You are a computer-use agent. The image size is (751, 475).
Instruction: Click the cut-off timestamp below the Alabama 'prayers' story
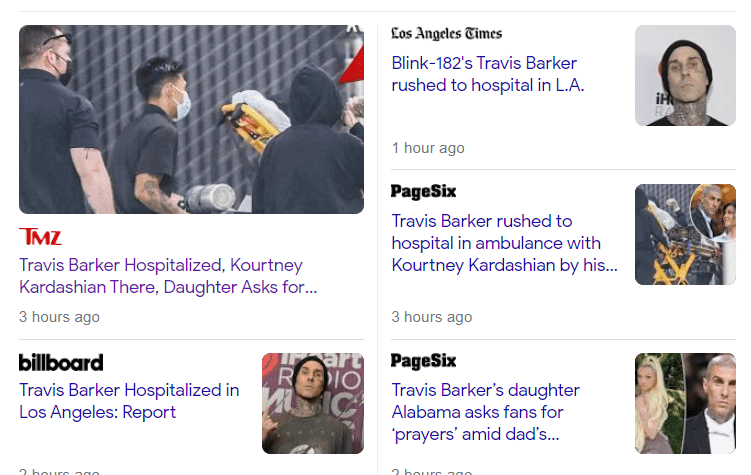click(431, 471)
